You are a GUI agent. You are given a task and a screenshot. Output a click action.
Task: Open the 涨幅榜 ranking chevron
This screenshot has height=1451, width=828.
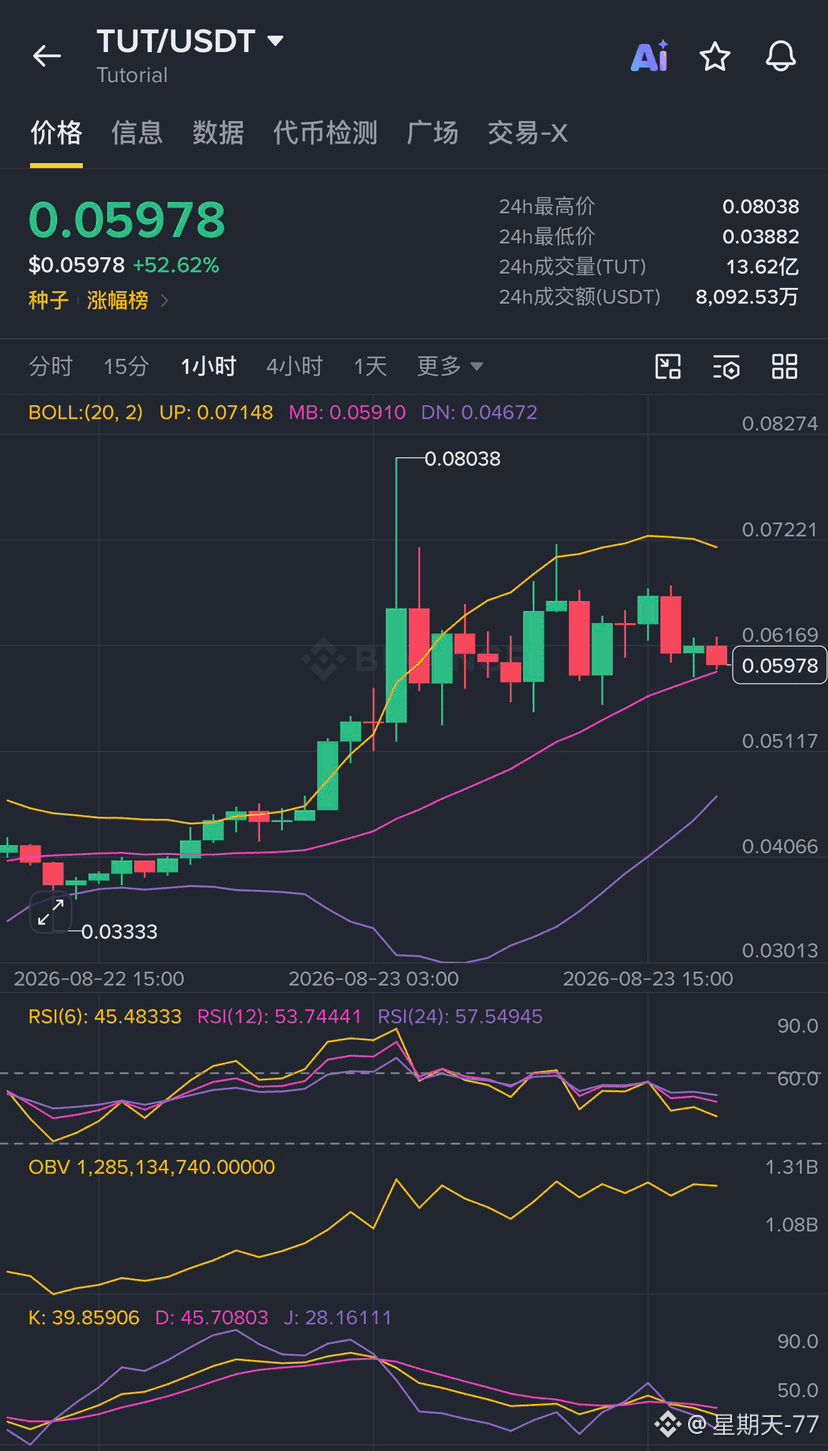(165, 300)
